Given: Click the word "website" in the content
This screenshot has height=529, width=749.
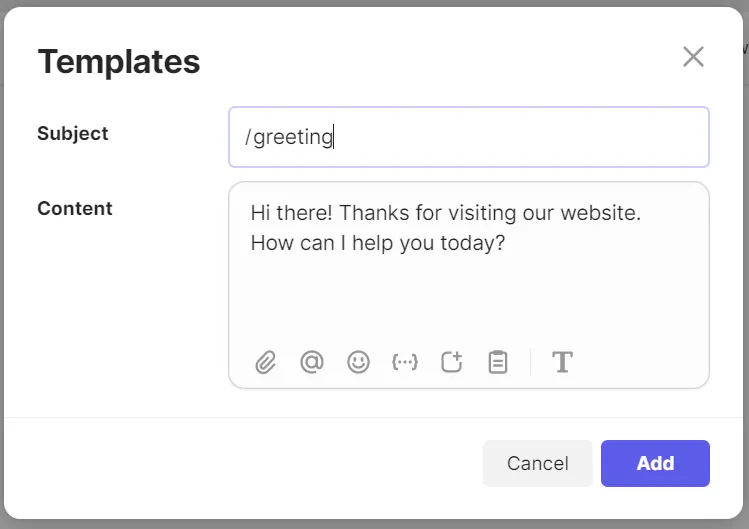Looking at the screenshot, I should pyautogui.click(x=599, y=213).
